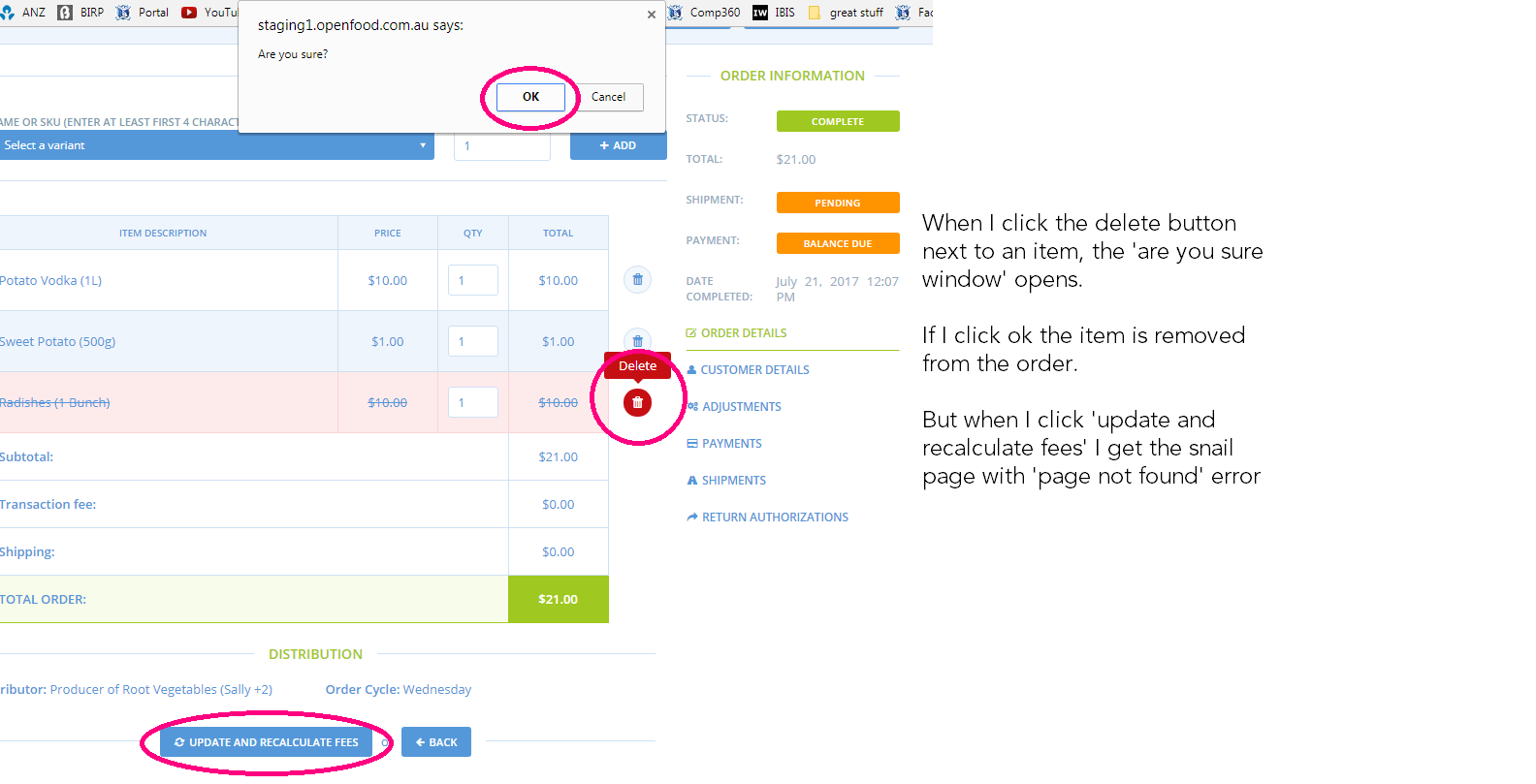Click the $1.00 price of Sweet Potato

(388, 341)
